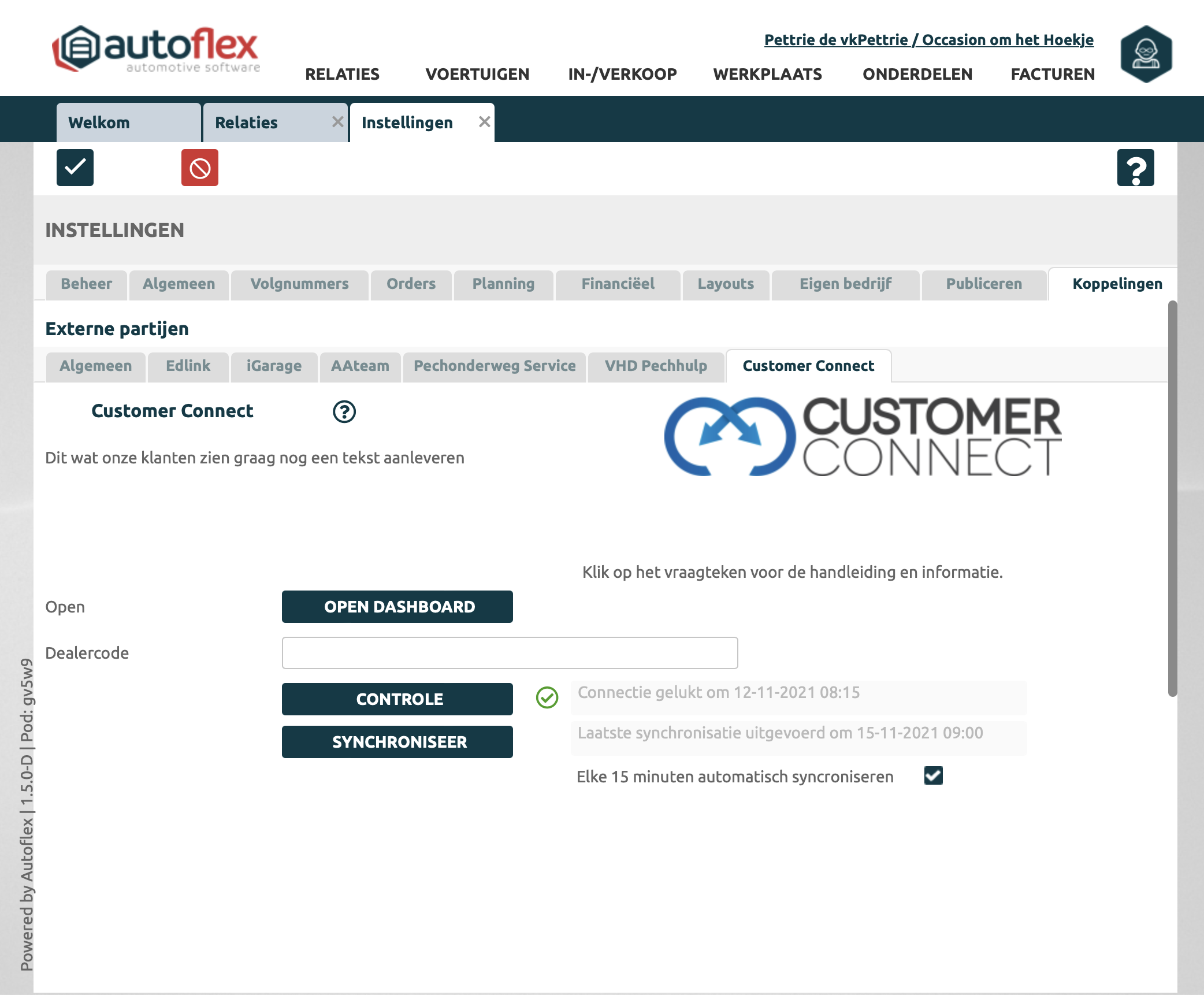Toggle automatic sync every 15 minutes
Viewport: 1204px width, 995px height.
point(933,775)
